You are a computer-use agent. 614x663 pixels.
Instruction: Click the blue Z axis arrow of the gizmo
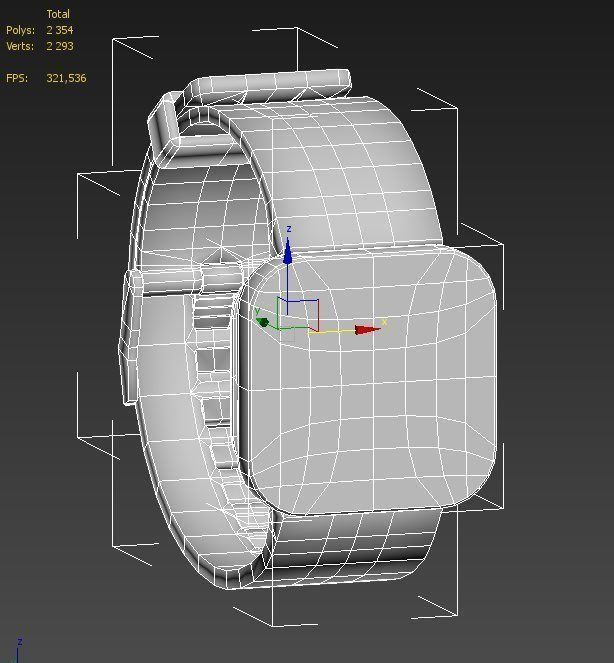tap(288, 252)
